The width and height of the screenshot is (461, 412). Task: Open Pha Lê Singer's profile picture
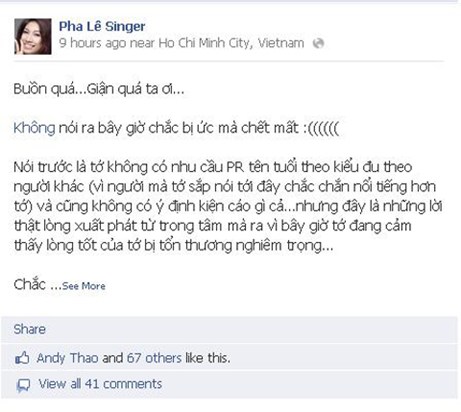[x=33, y=36]
